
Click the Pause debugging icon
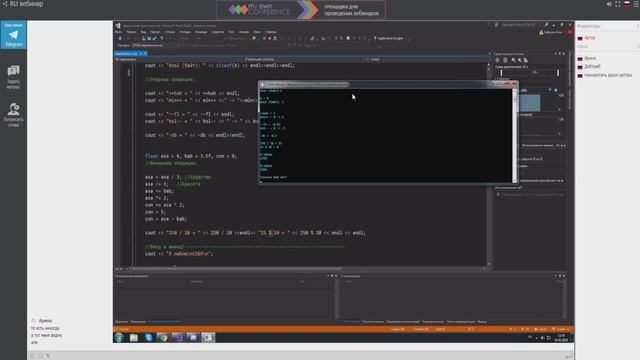tap(264, 38)
